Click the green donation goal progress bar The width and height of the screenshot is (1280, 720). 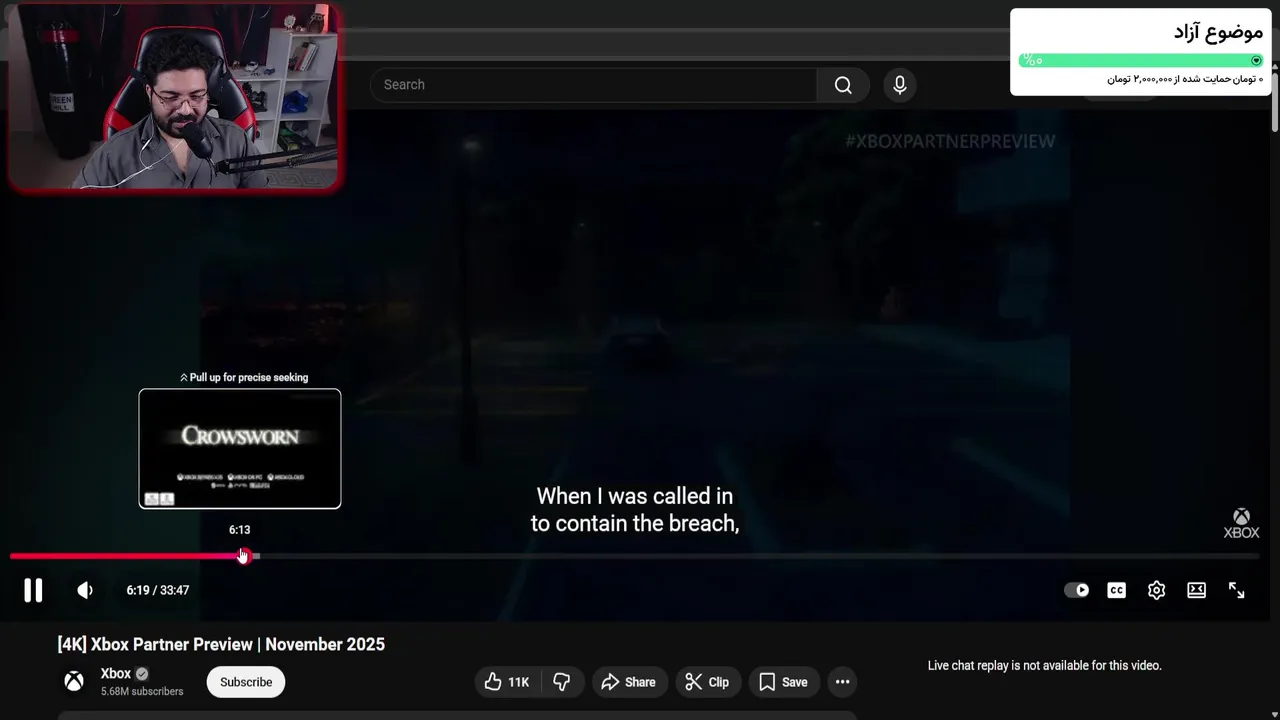click(1141, 60)
